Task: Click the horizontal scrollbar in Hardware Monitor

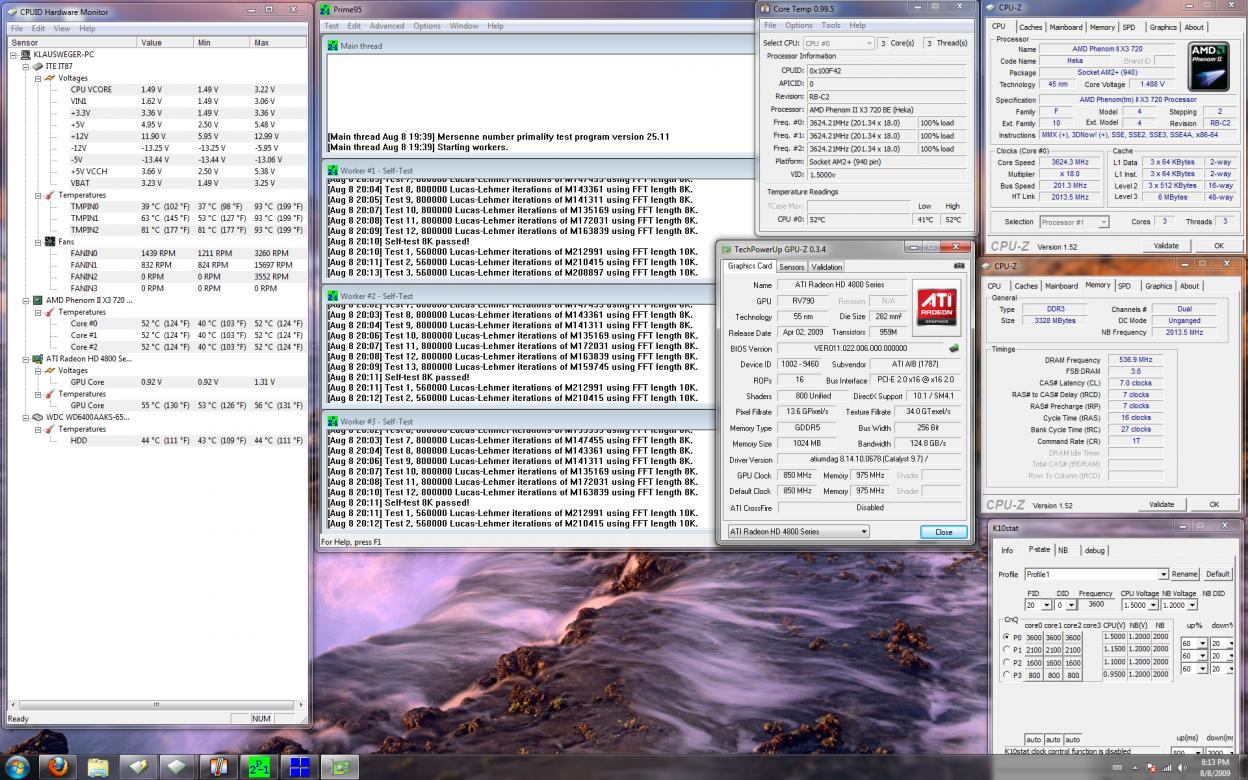Action: point(155,705)
